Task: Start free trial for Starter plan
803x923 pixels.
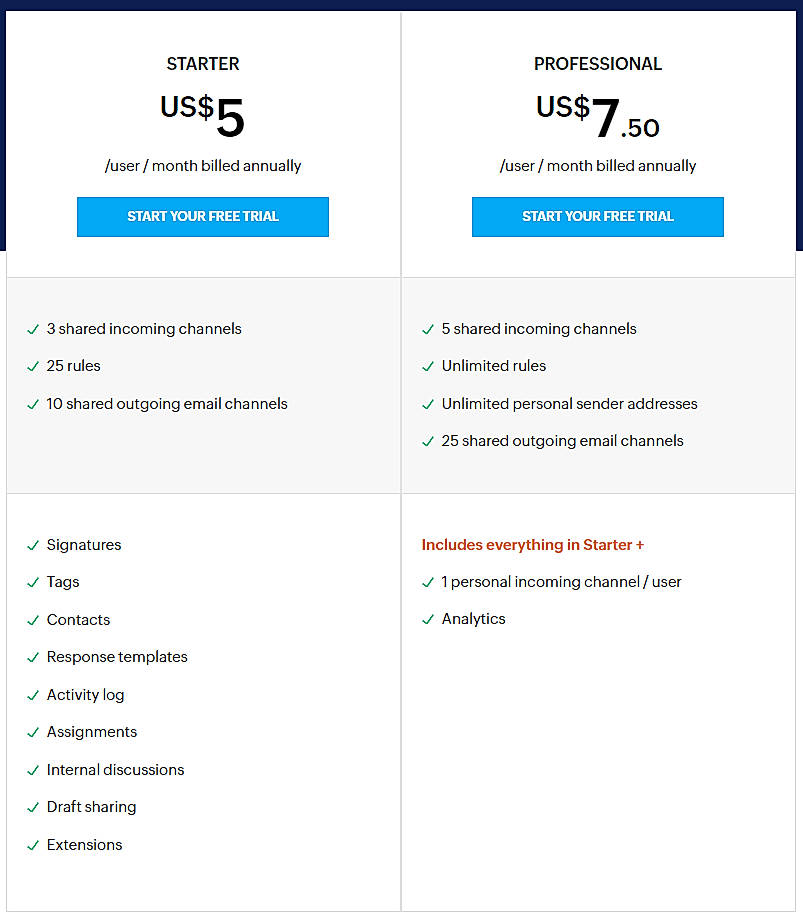Action: tap(203, 217)
